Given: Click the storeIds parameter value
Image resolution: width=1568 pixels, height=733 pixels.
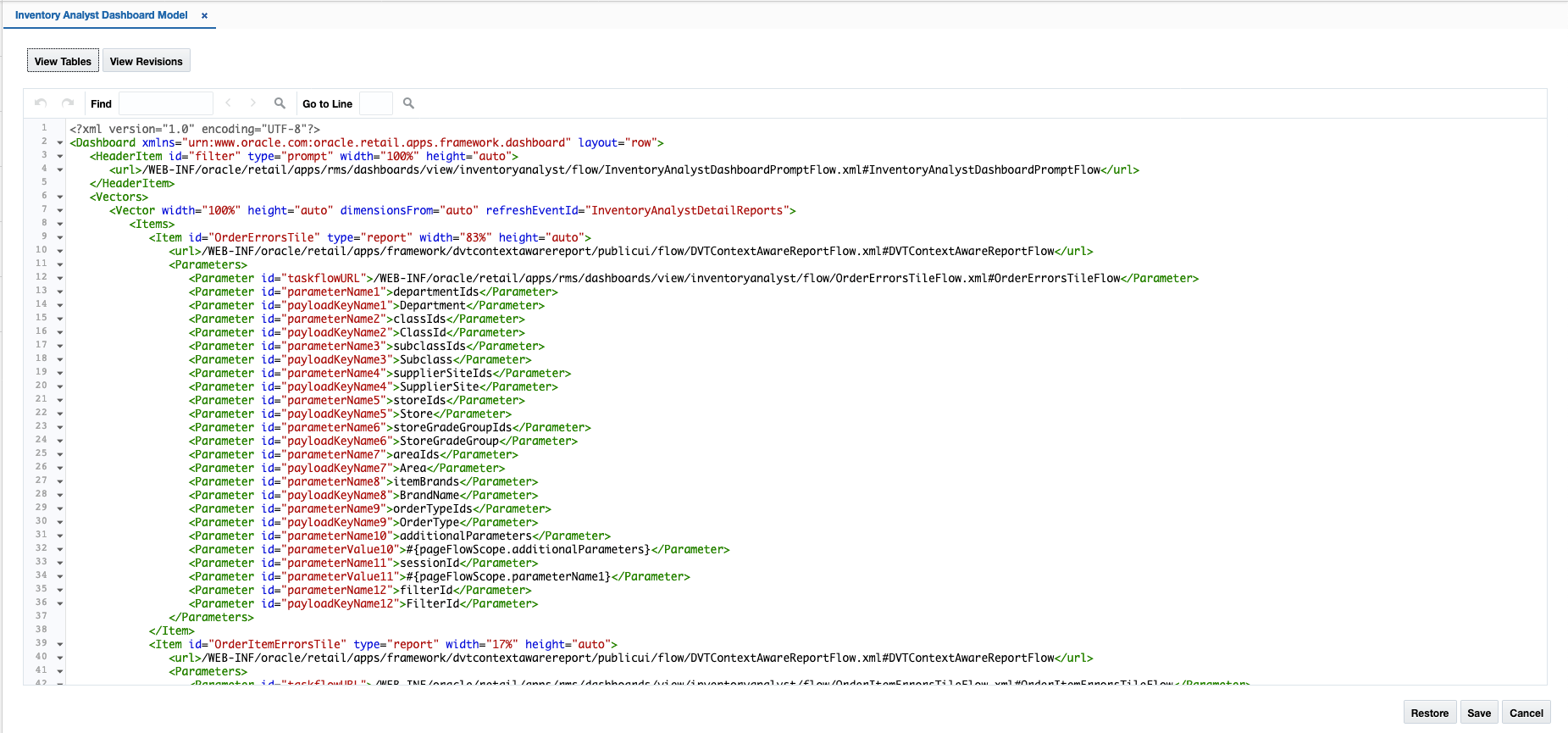Looking at the screenshot, I should [x=419, y=400].
